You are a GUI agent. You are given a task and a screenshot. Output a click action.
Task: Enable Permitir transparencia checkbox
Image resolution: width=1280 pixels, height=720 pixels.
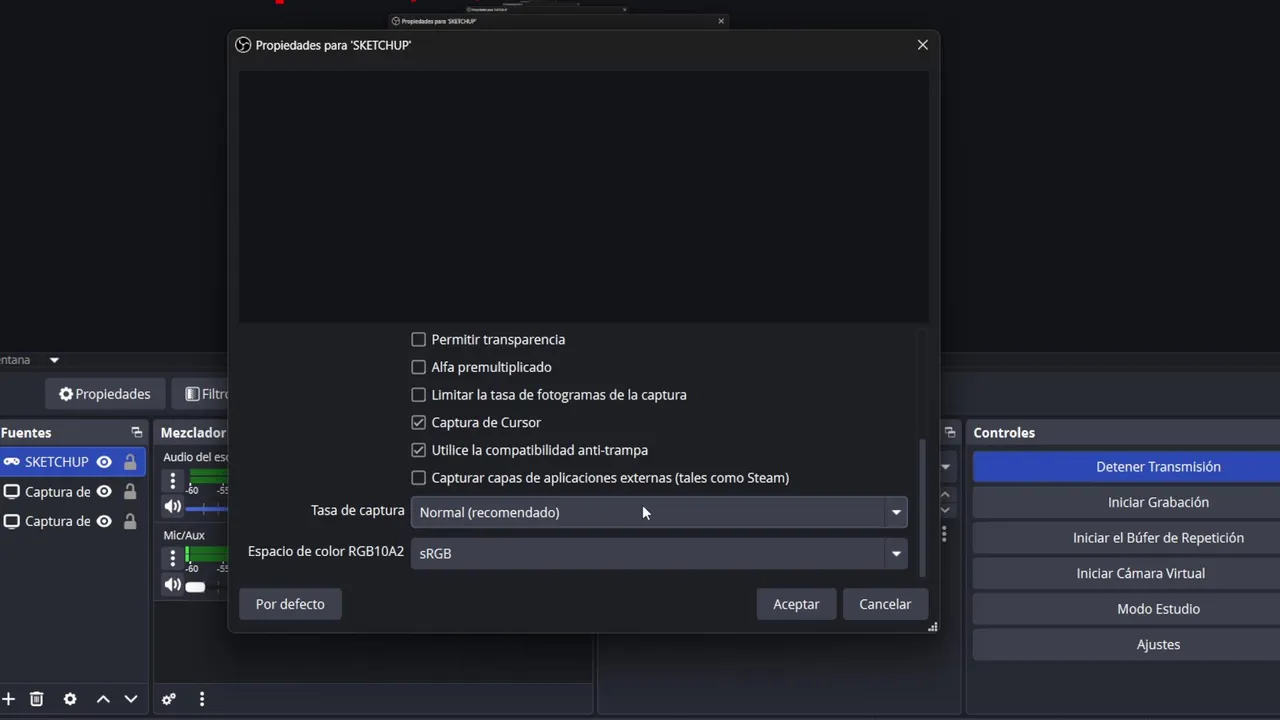point(419,340)
